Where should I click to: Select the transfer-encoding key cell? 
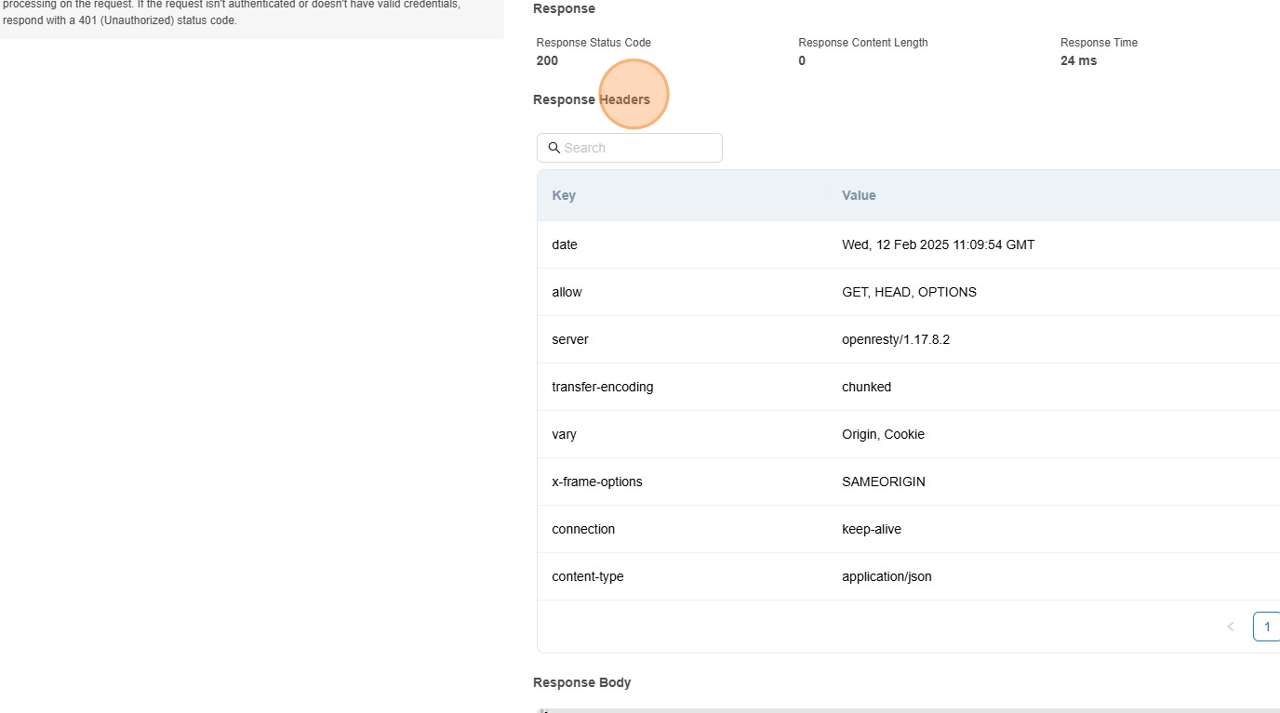[x=602, y=387]
